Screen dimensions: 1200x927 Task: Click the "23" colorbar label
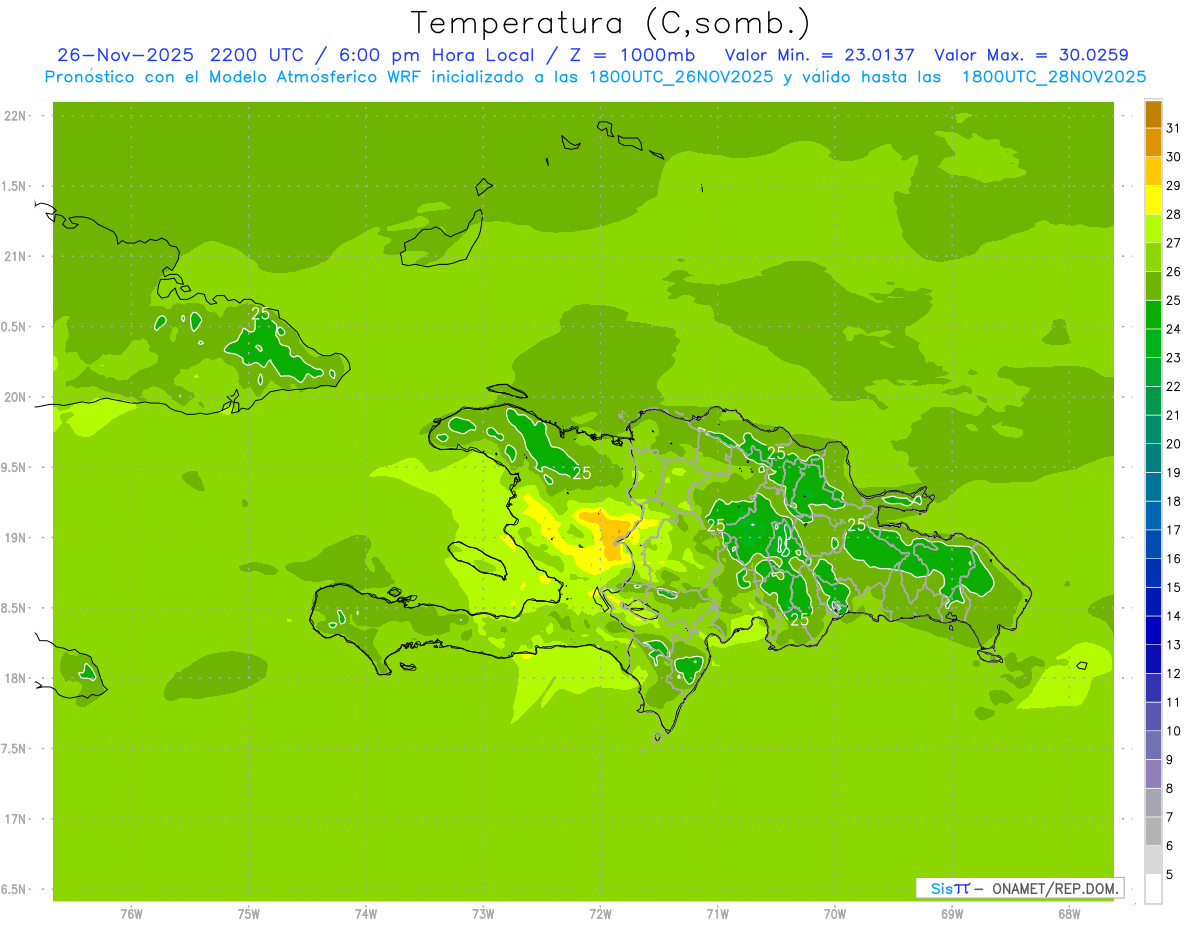pos(1174,358)
